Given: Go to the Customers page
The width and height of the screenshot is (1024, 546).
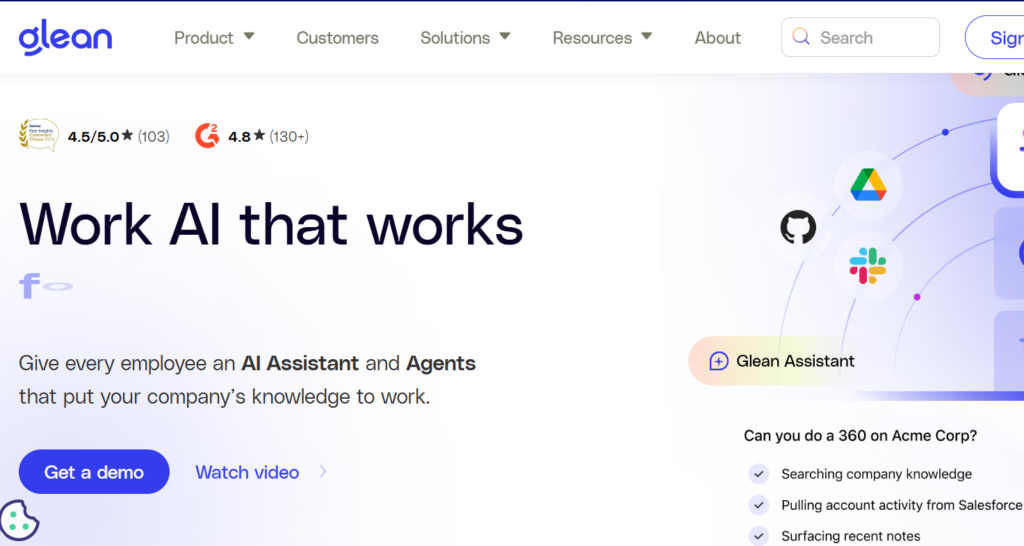Looking at the screenshot, I should pos(338,38).
